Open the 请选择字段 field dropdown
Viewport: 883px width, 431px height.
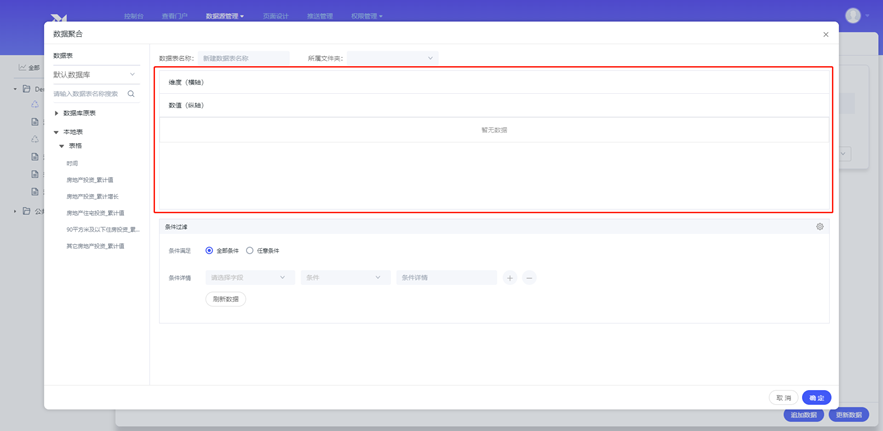pos(249,278)
